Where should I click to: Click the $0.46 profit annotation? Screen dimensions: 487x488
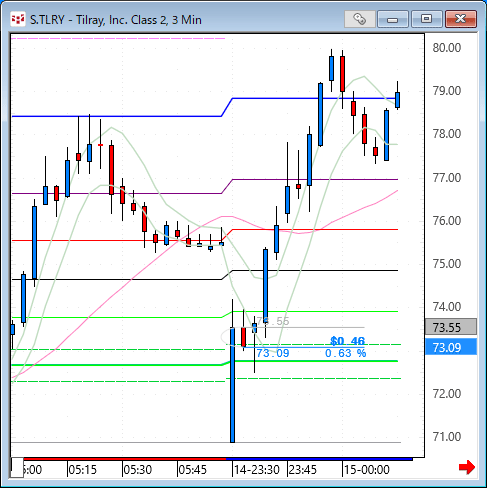(x=348, y=341)
